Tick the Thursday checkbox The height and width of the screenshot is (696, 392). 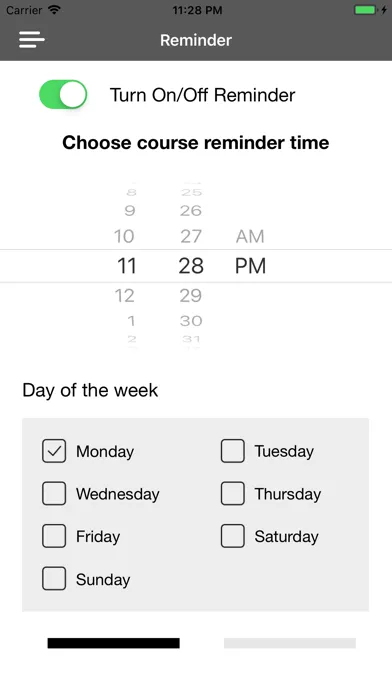click(x=233, y=494)
